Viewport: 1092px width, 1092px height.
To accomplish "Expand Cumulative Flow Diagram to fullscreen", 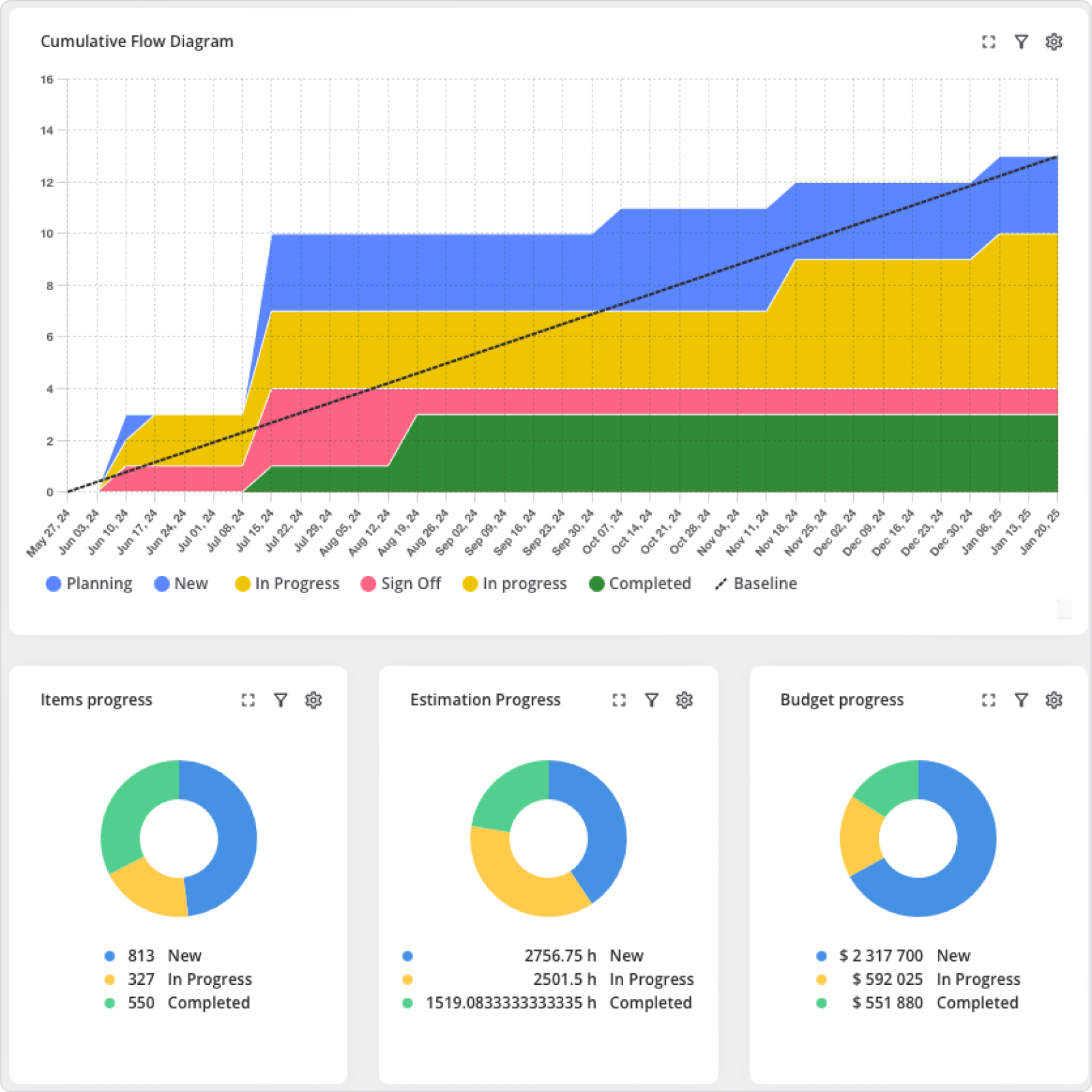I will 988,42.
